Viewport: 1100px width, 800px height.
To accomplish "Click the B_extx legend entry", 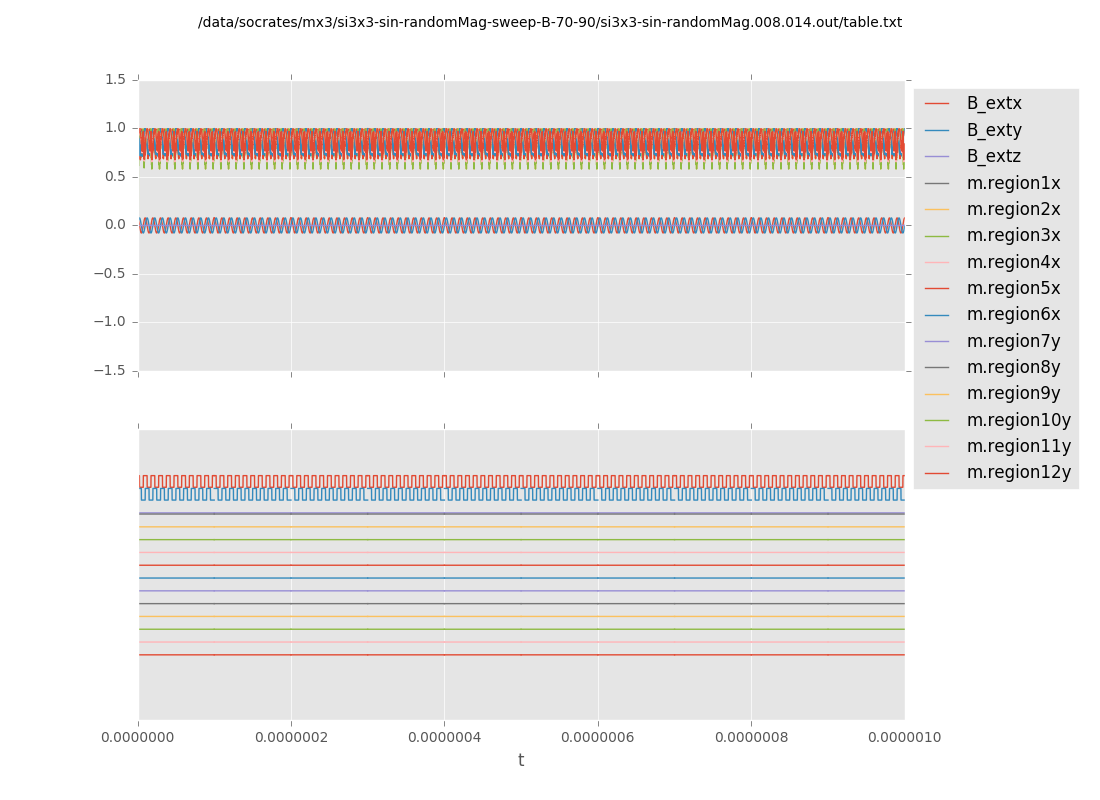I will 993,104.
